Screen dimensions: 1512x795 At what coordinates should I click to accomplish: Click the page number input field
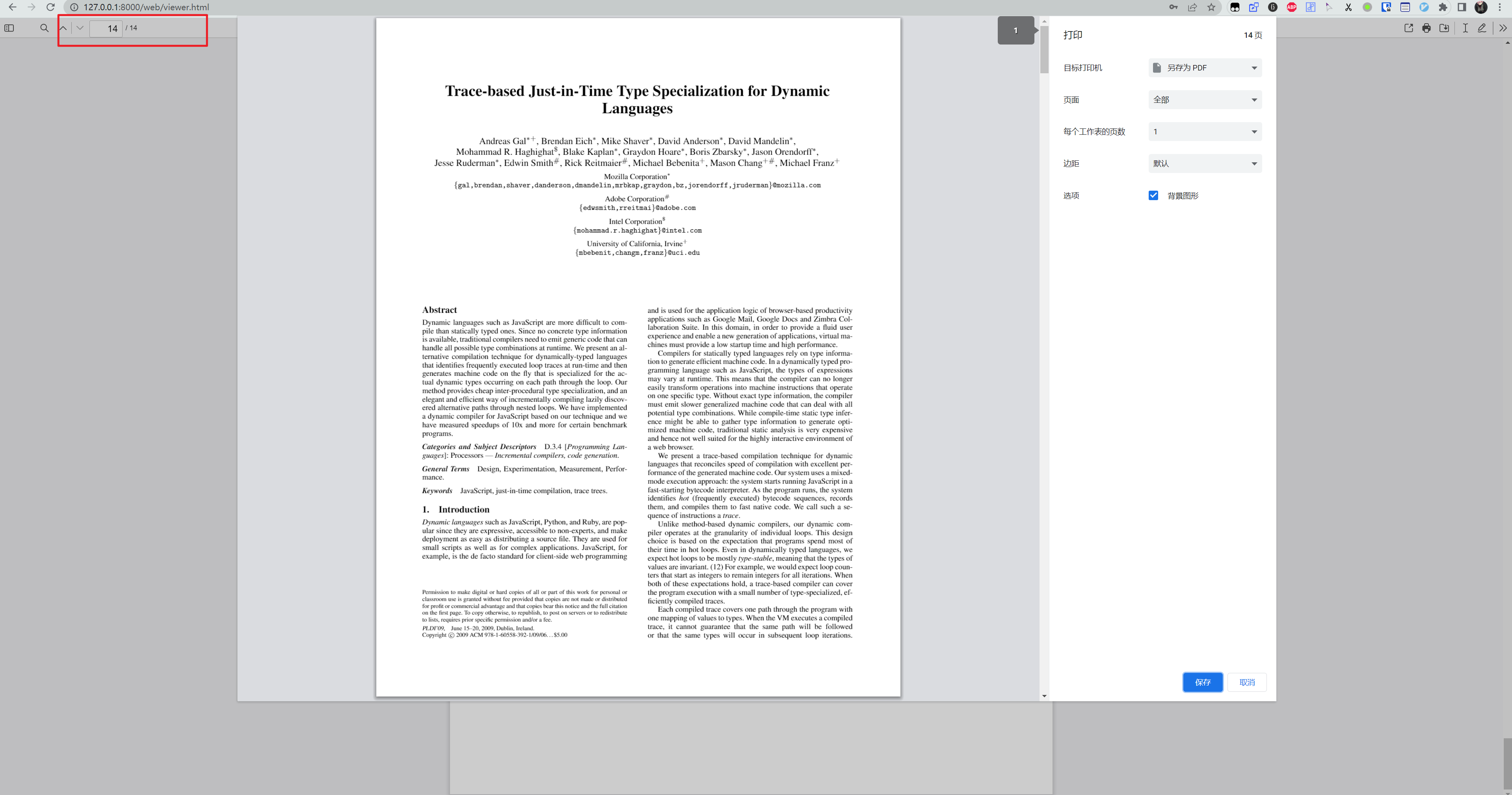tap(106, 28)
